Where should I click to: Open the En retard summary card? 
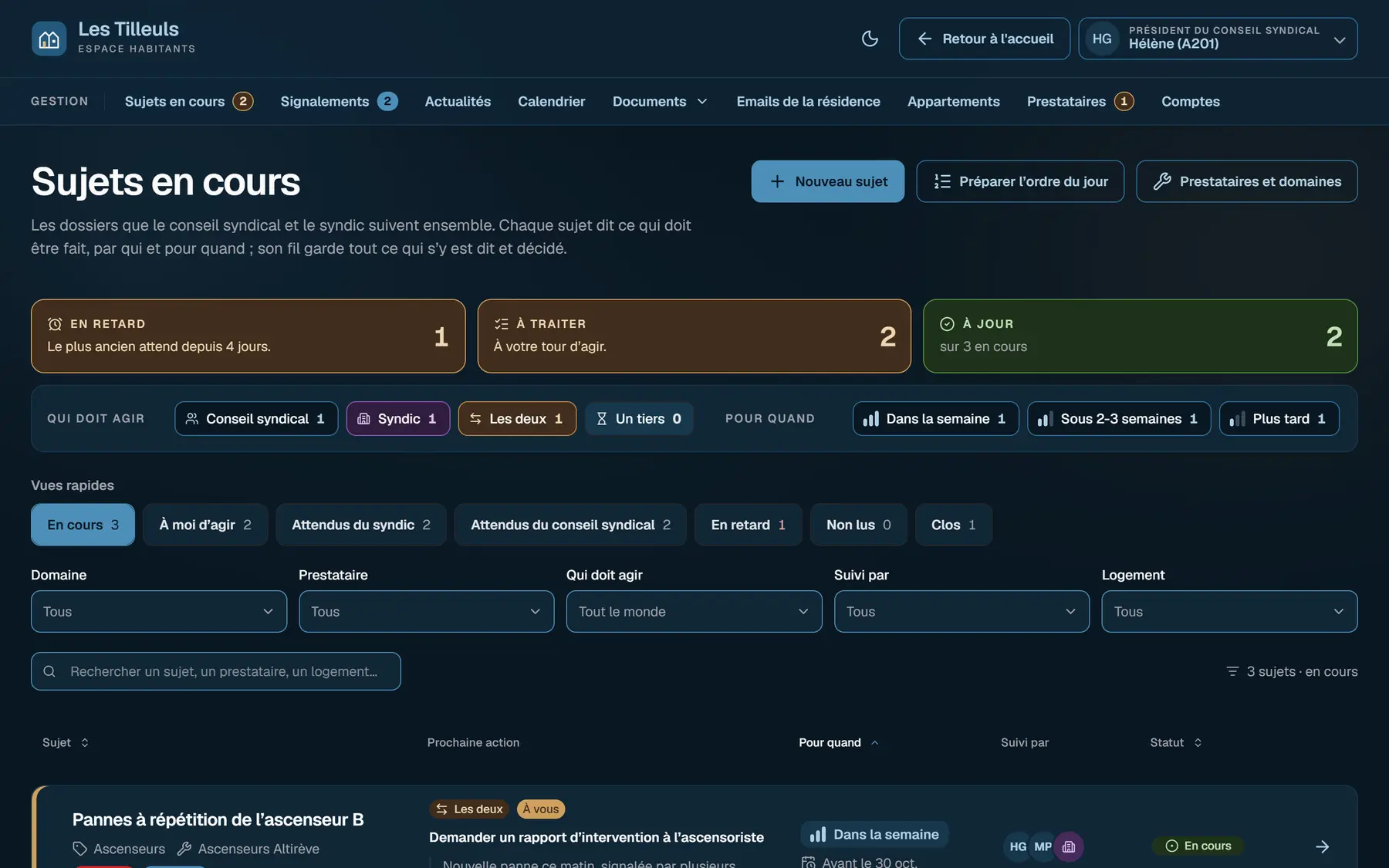pyautogui.click(x=248, y=336)
